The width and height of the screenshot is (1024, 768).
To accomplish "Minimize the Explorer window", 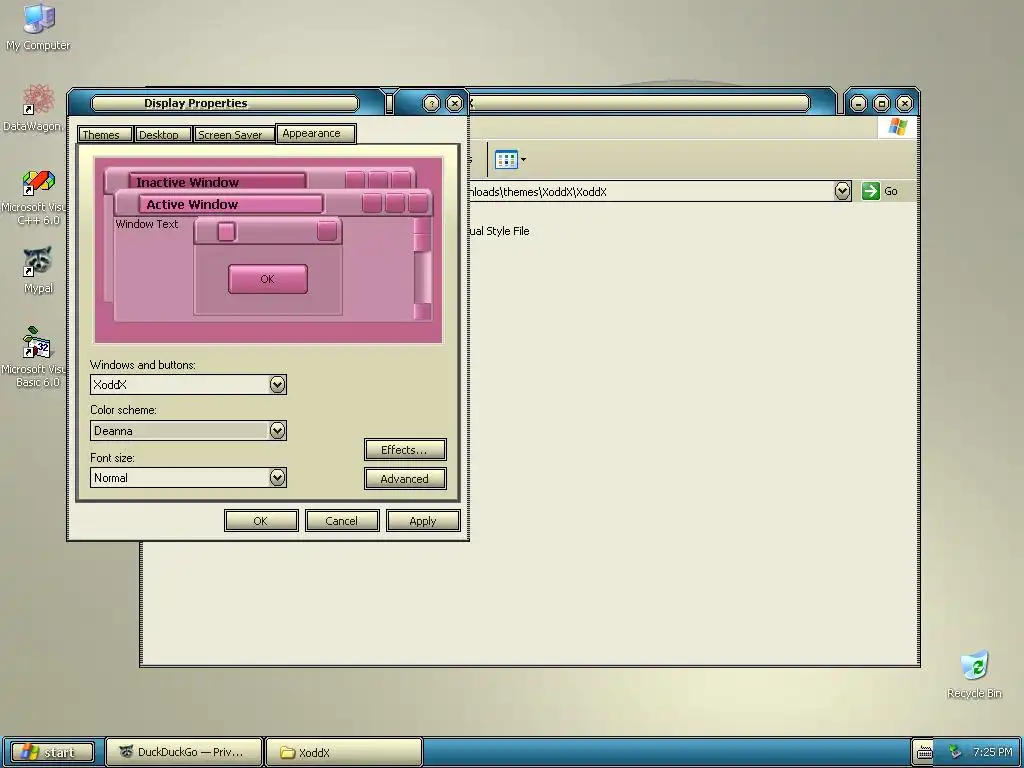I will (x=858, y=103).
